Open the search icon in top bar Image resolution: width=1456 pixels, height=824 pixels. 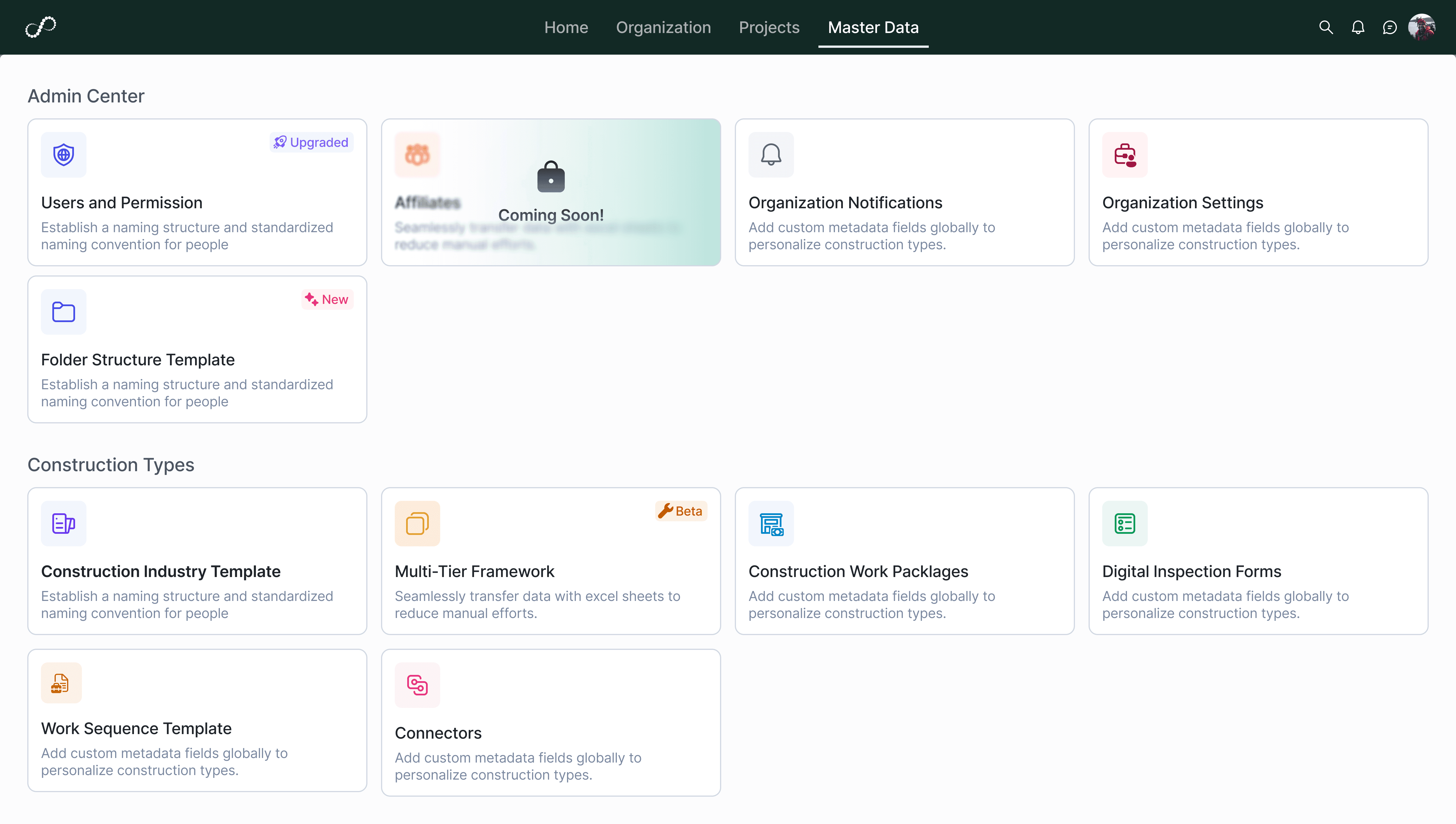1326,27
